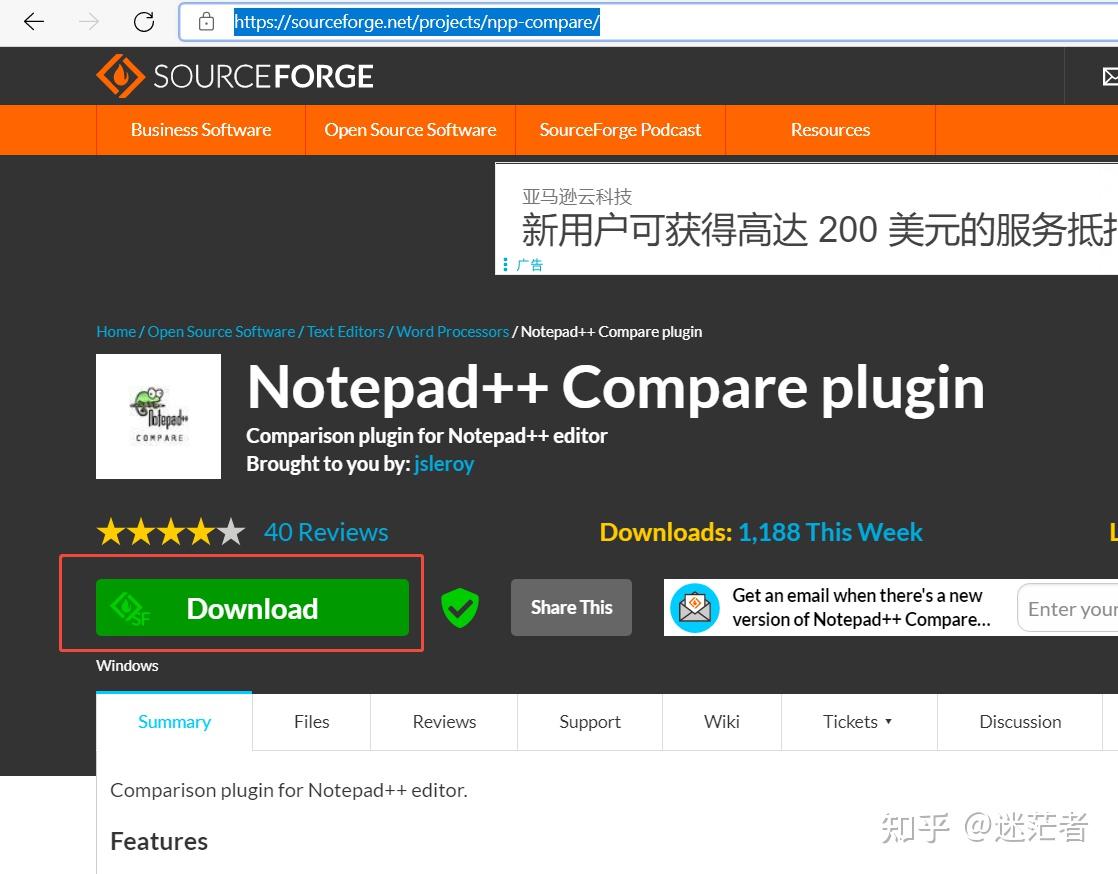Expand the Tickets dropdown tab
This screenshot has height=874, width=1118.
[858, 721]
